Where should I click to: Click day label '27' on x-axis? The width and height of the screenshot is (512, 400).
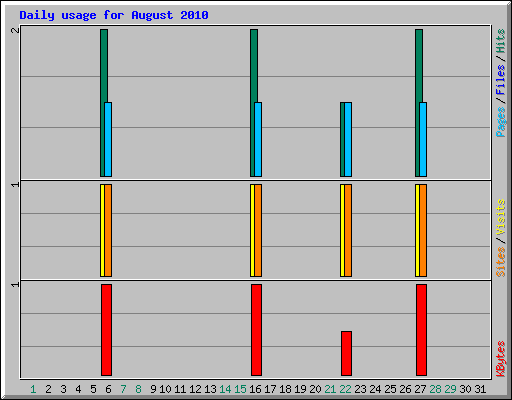pos(420,389)
